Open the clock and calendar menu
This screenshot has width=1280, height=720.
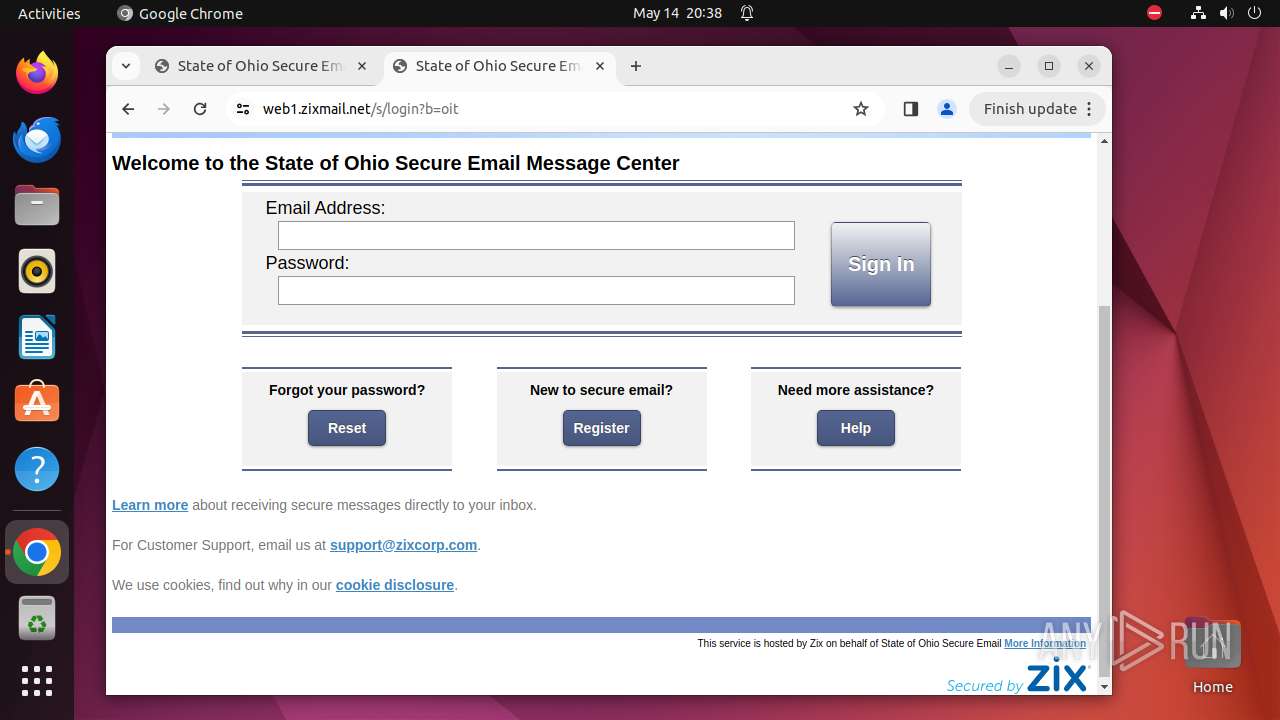tap(677, 13)
